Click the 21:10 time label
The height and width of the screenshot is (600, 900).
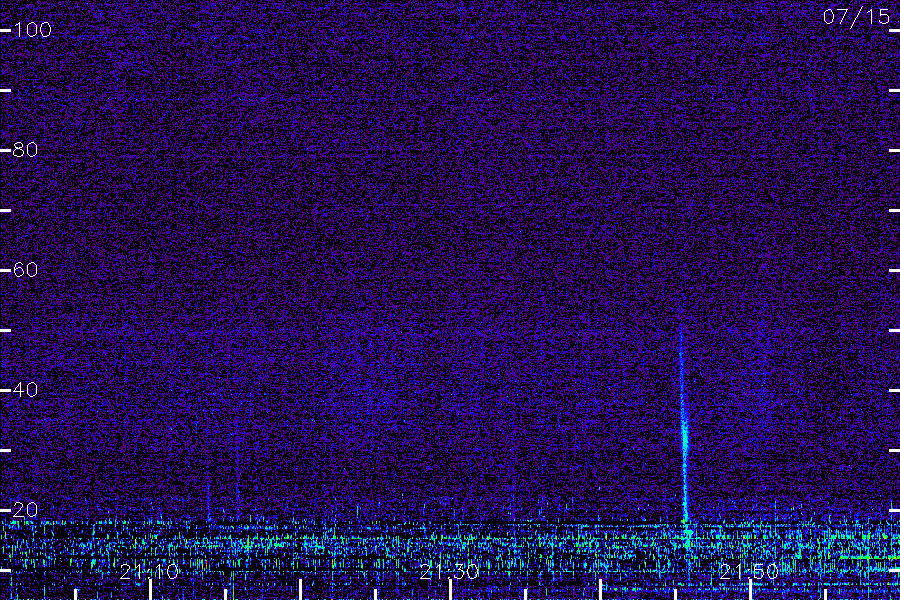point(149,571)
